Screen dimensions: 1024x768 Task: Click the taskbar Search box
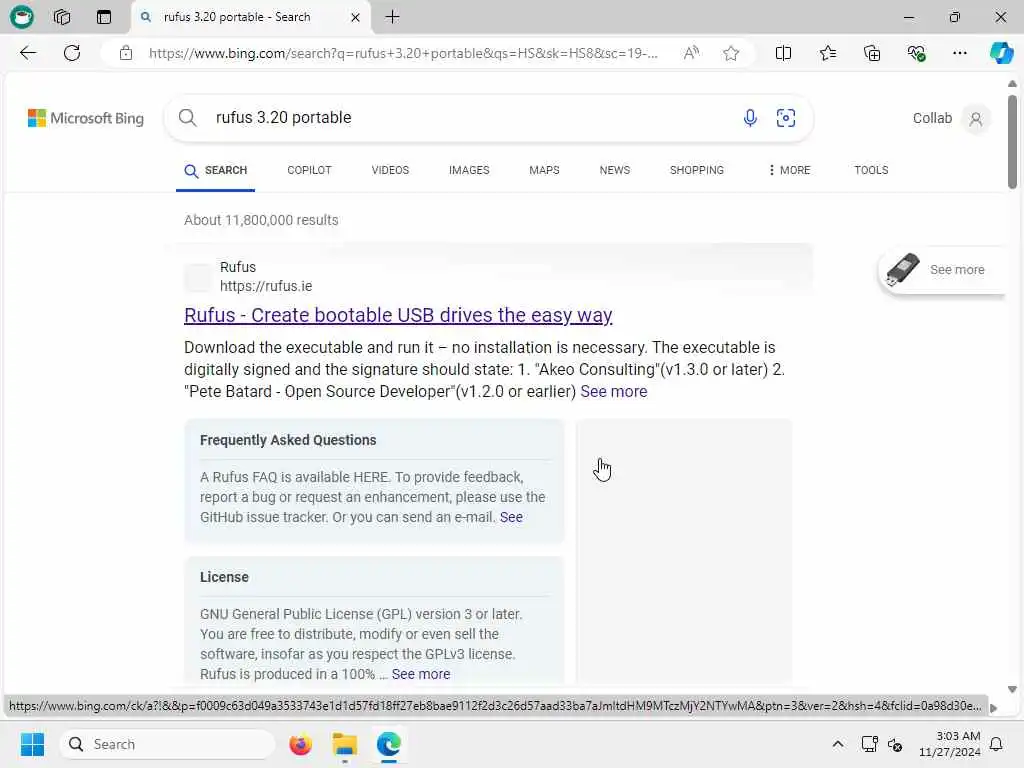167,744
